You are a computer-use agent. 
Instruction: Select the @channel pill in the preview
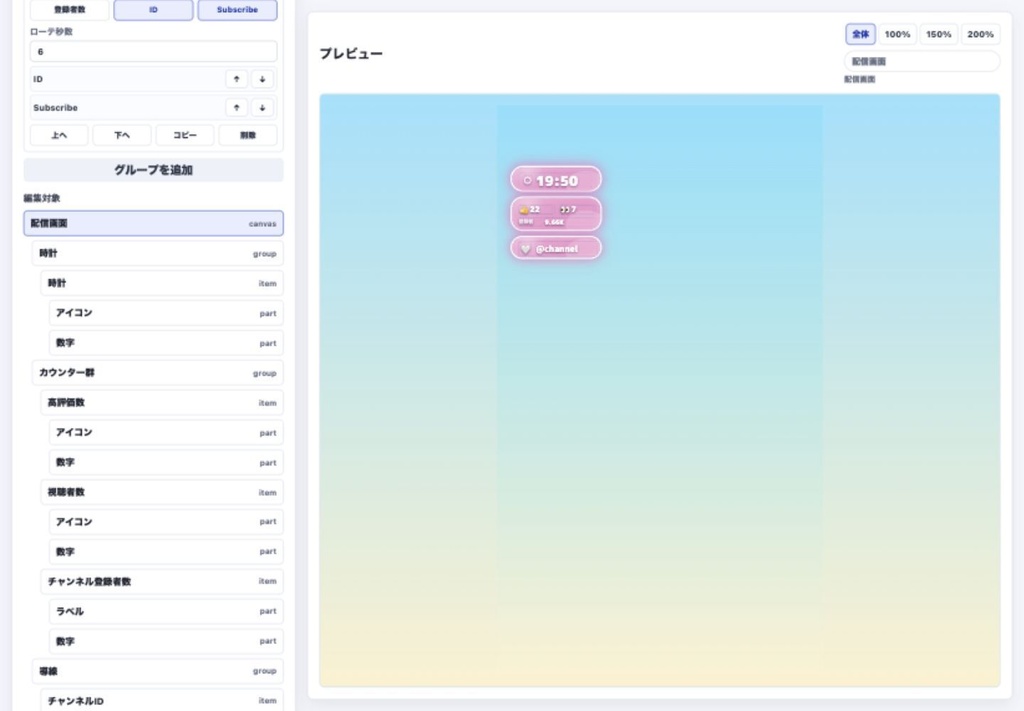coord(556,248)
